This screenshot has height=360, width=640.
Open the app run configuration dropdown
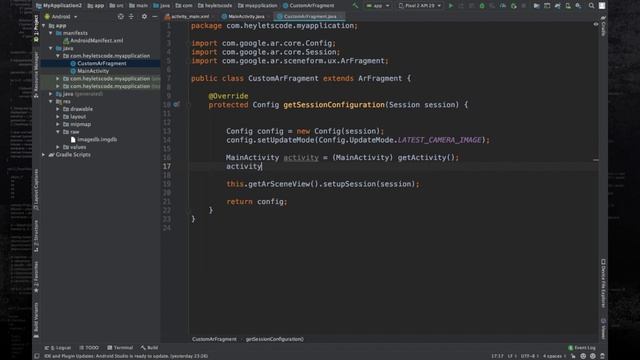click(378, 6)
